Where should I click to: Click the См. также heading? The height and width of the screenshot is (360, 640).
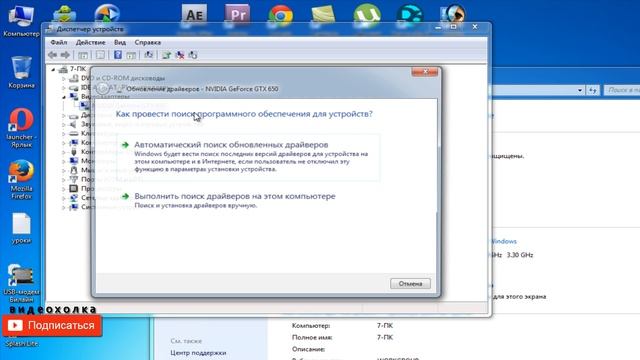point(186,341)
